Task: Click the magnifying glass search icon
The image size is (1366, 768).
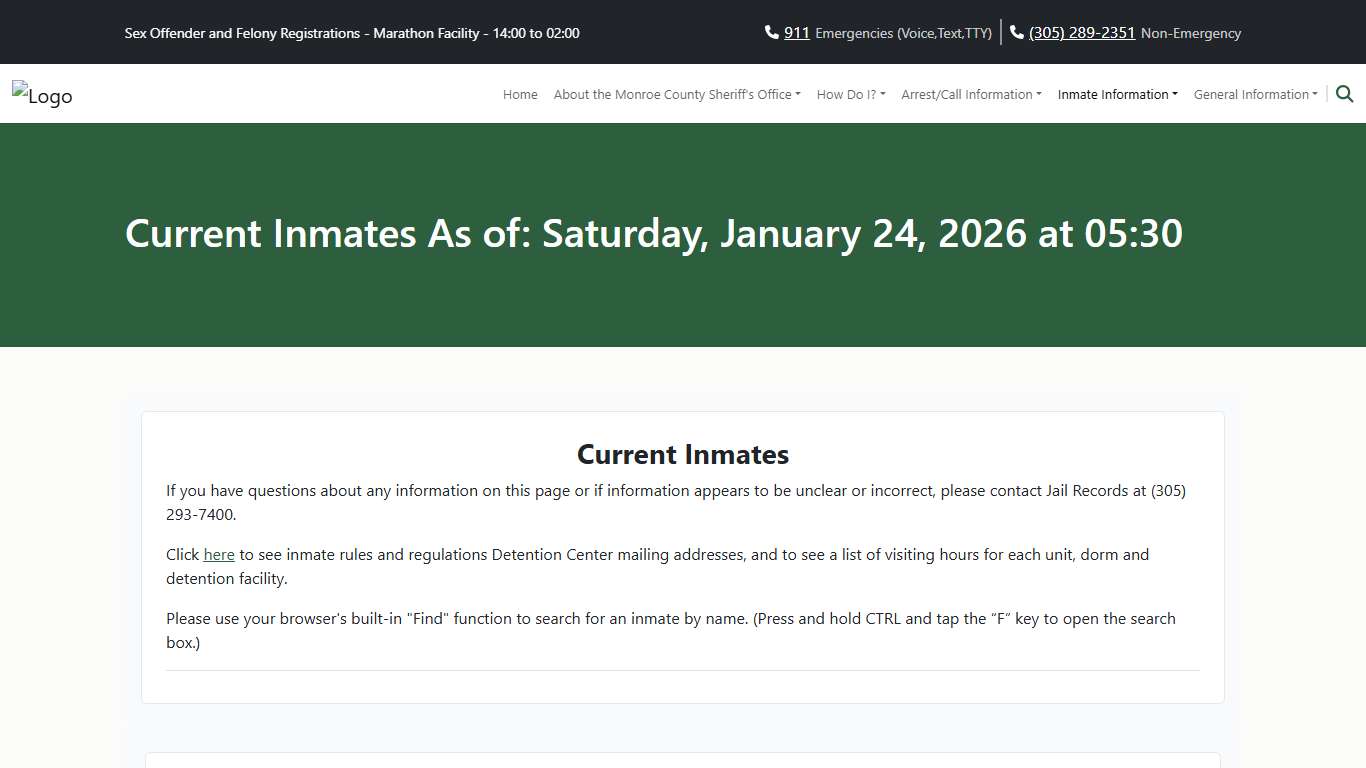Action: (1344, 94)
